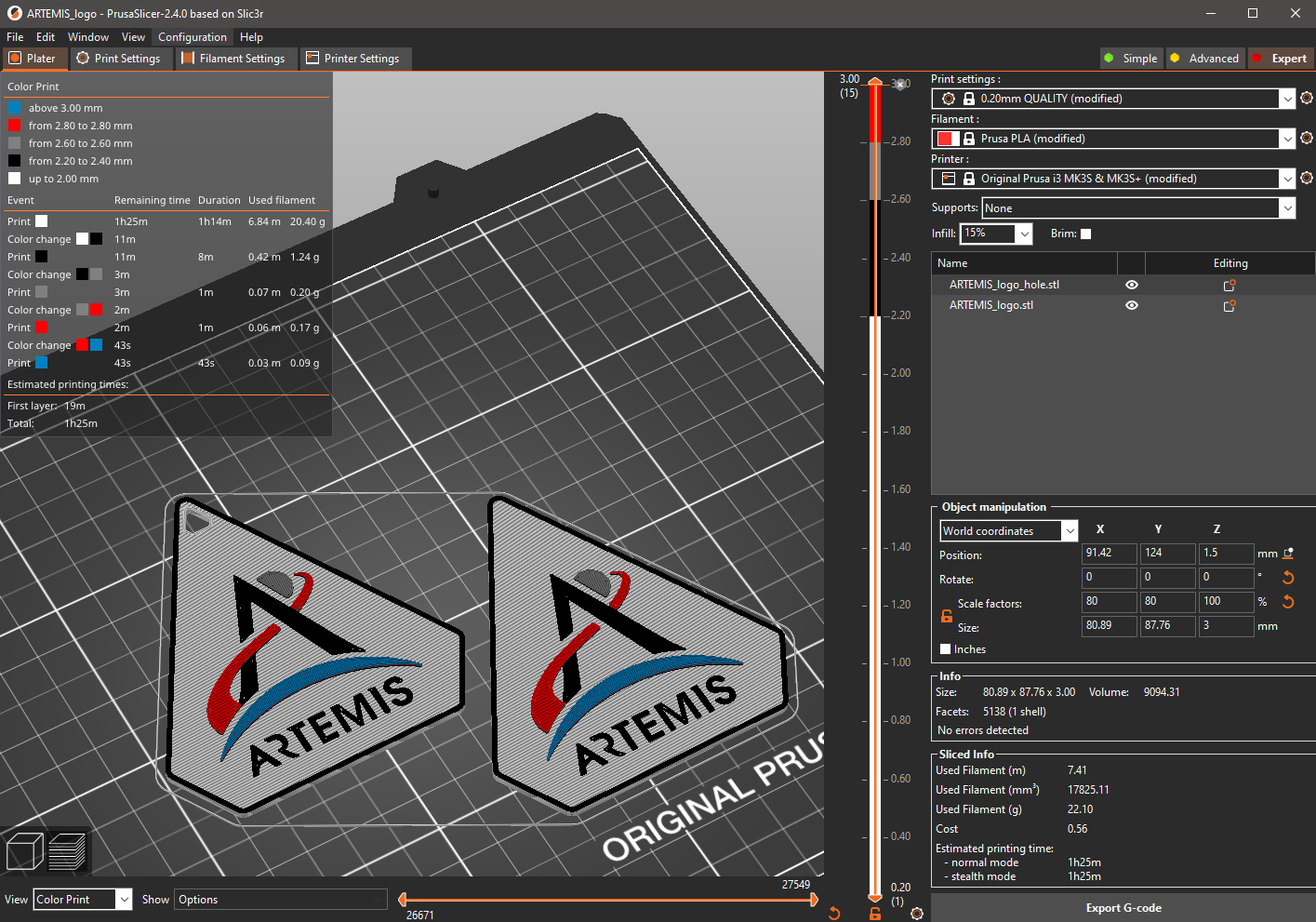Delete the color change marker at 3.00
The height and width of the screenshot is (922, 1316).
(x=899, y=85)
